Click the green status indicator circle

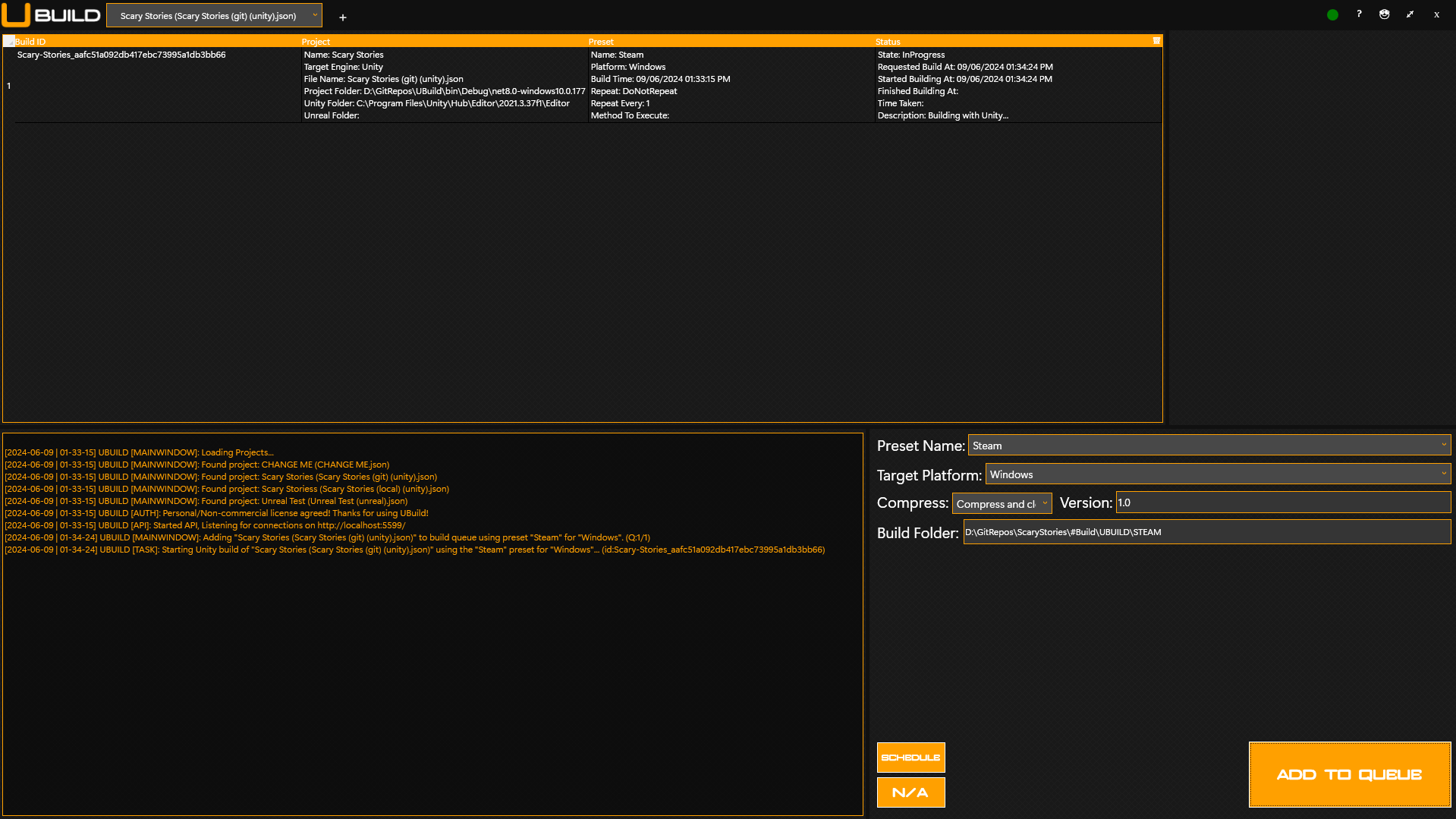pos(1332,15)
